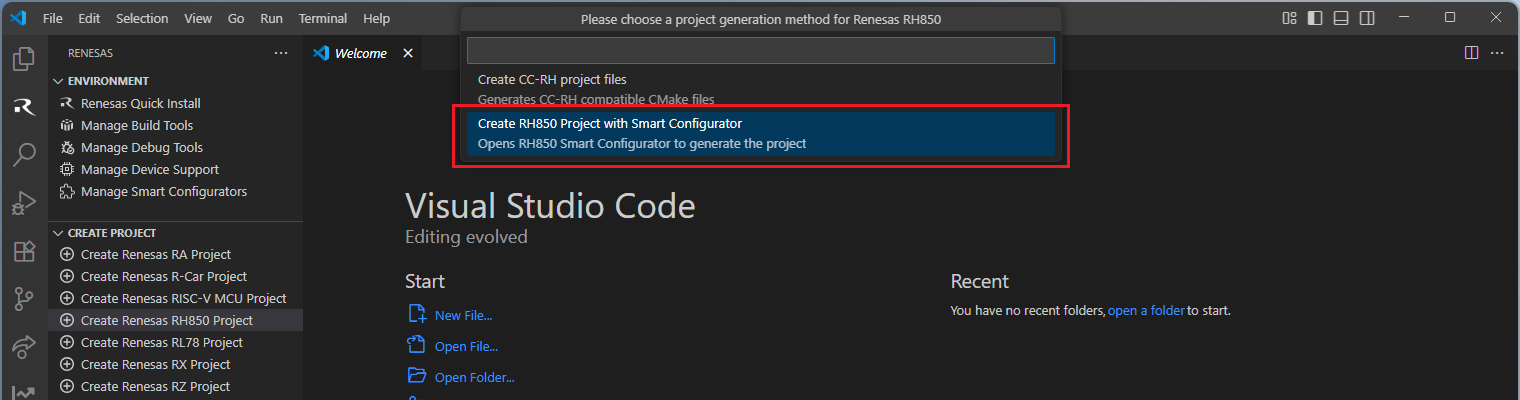Screen dimensions: 1520x400
Task: Close the Welcome tab
Action: 407,53
